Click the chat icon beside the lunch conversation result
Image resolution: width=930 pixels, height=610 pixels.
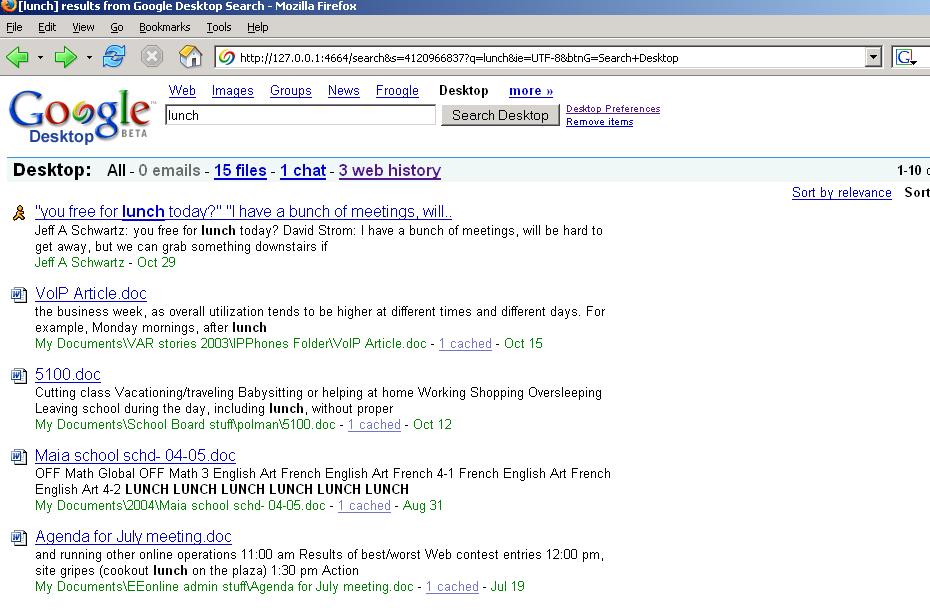coord(19,212)
